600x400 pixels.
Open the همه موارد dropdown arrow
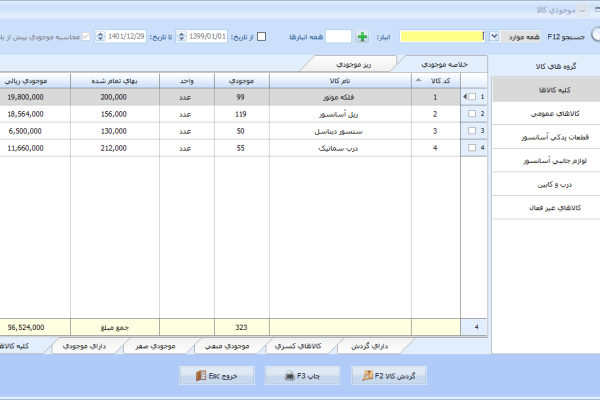[494, 36]
